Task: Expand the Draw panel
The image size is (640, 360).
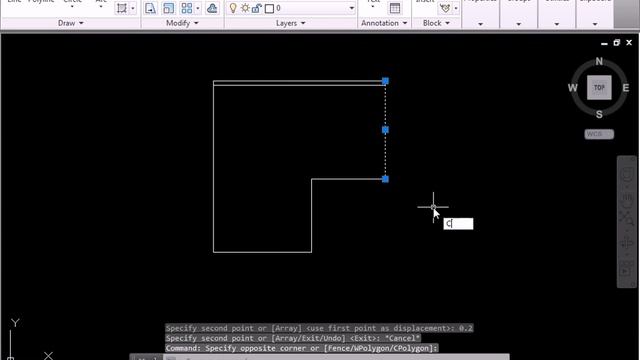Action: (71, 23)
